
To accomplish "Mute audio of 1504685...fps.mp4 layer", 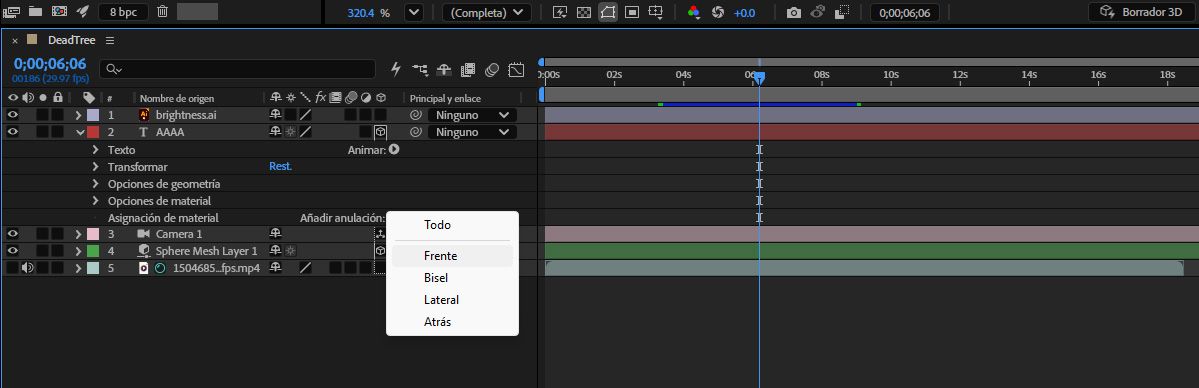I will 28,267.
